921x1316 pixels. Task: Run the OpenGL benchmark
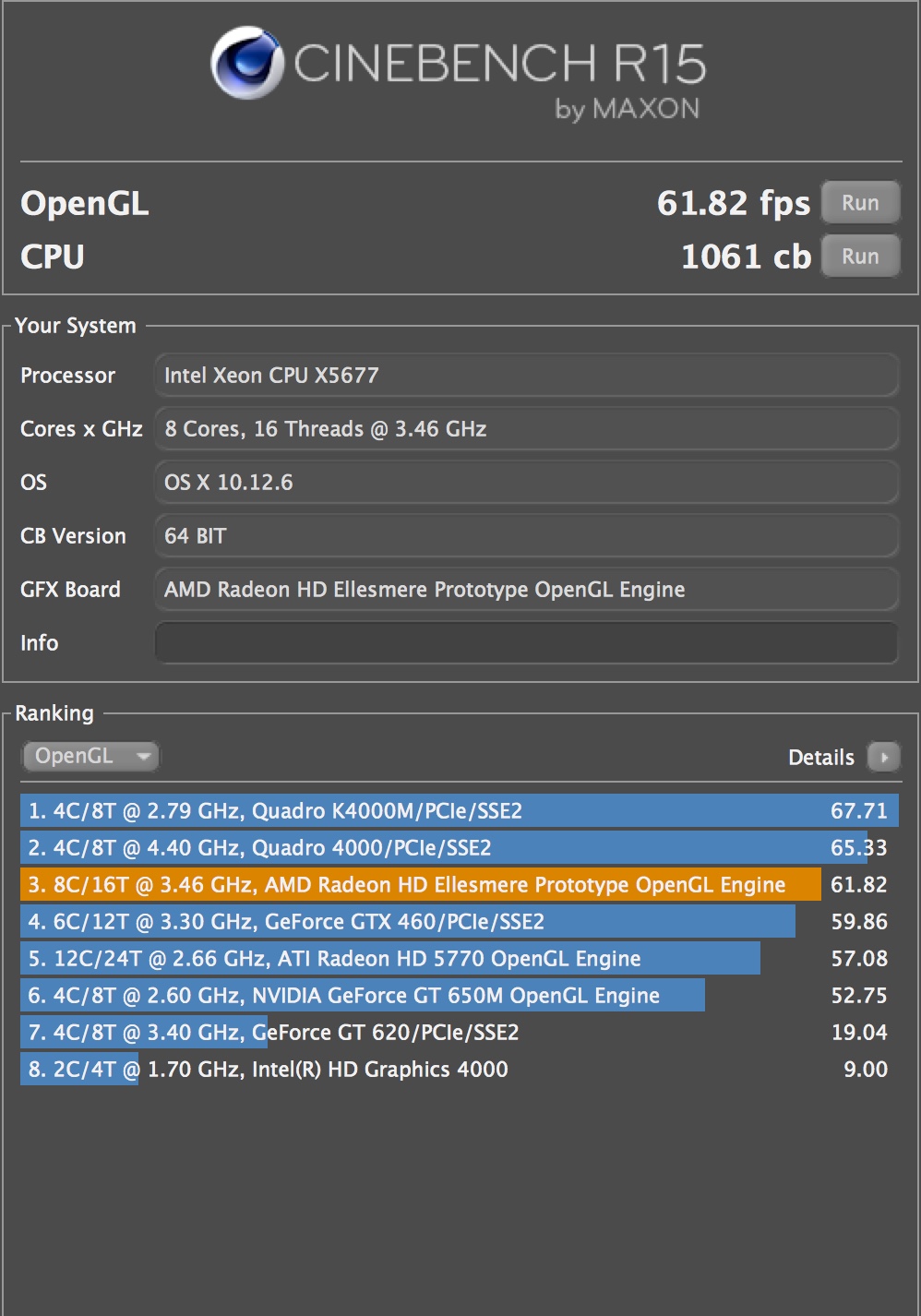click(860, 203)
